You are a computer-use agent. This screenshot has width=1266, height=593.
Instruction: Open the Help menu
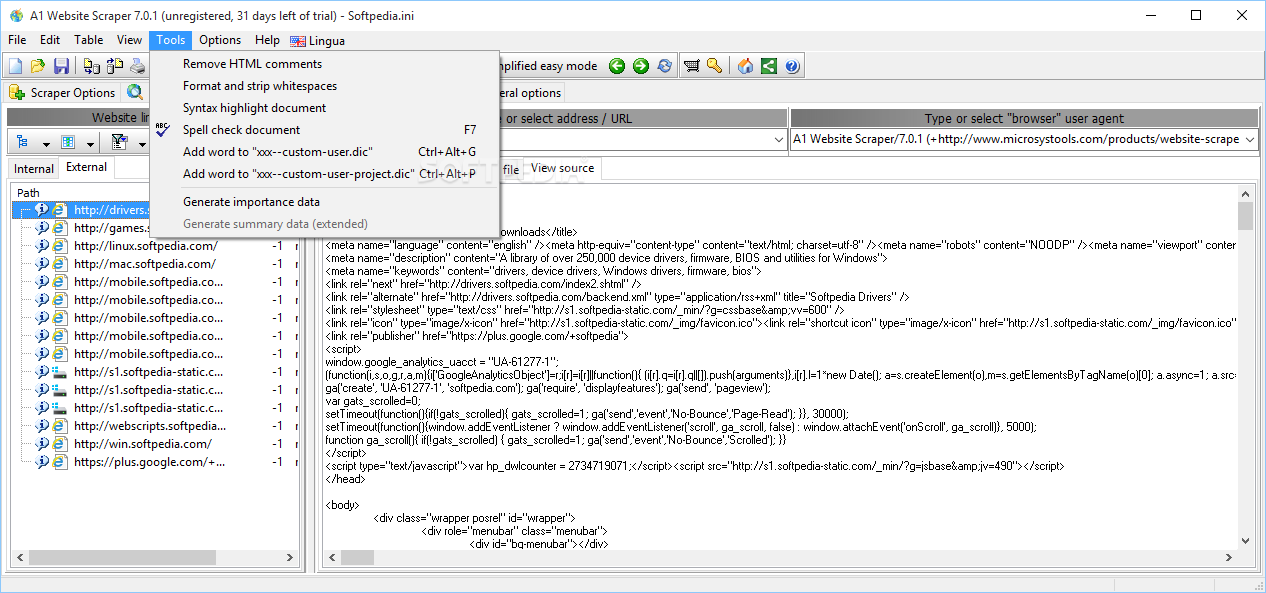(x=267, y=40)
